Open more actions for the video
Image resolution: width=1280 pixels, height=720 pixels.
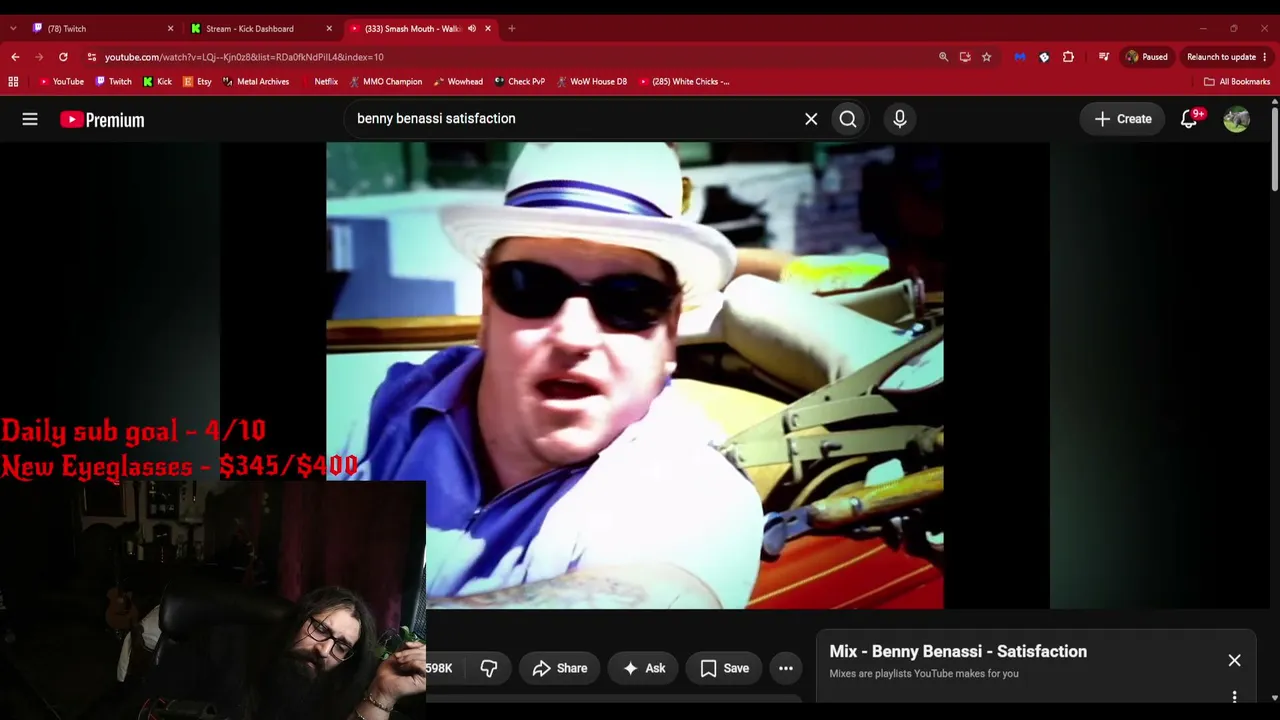786,668
